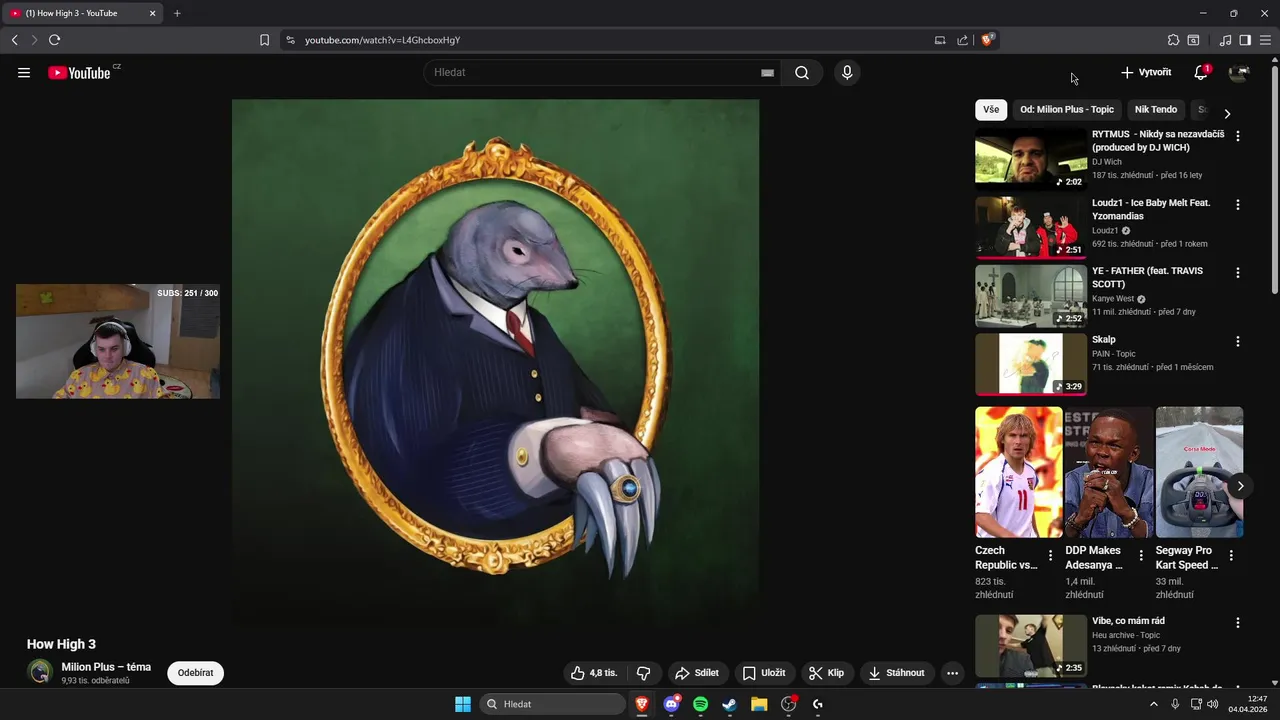Click the Stáhnout download button
The image size is (1280, 720).
tap(896, 673)
